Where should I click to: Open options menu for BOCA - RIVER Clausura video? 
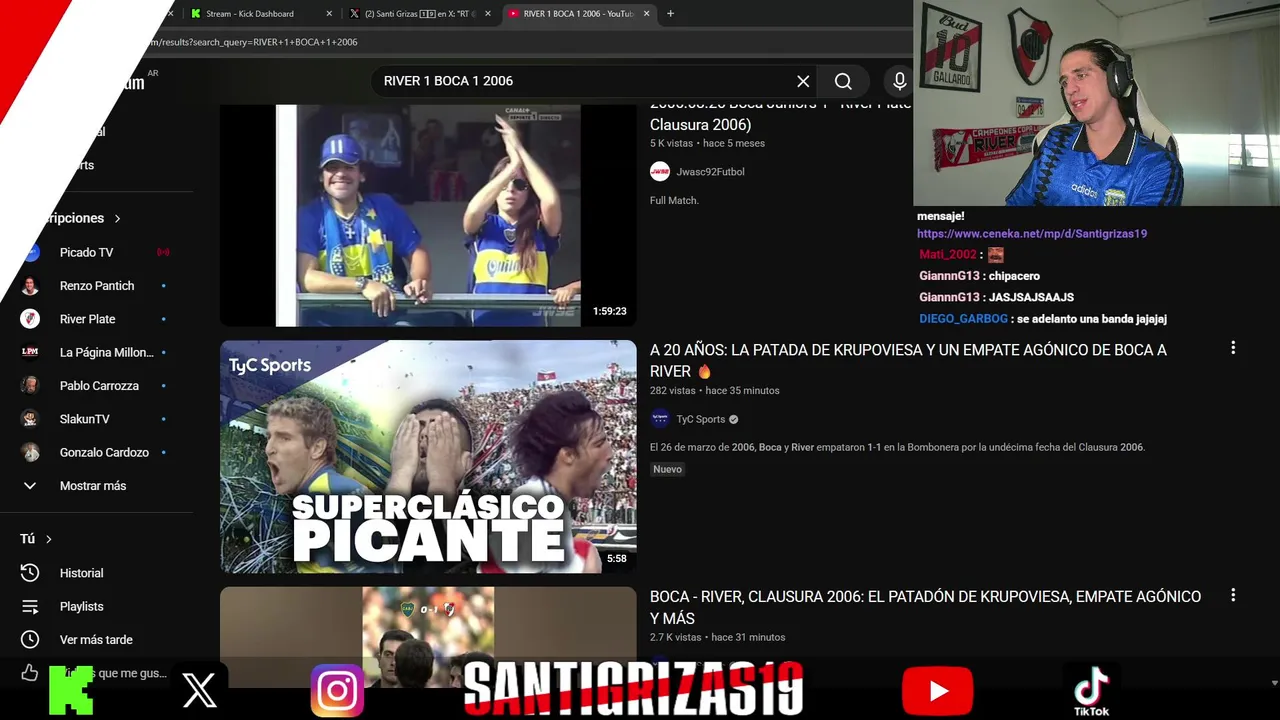point(1233,595)
